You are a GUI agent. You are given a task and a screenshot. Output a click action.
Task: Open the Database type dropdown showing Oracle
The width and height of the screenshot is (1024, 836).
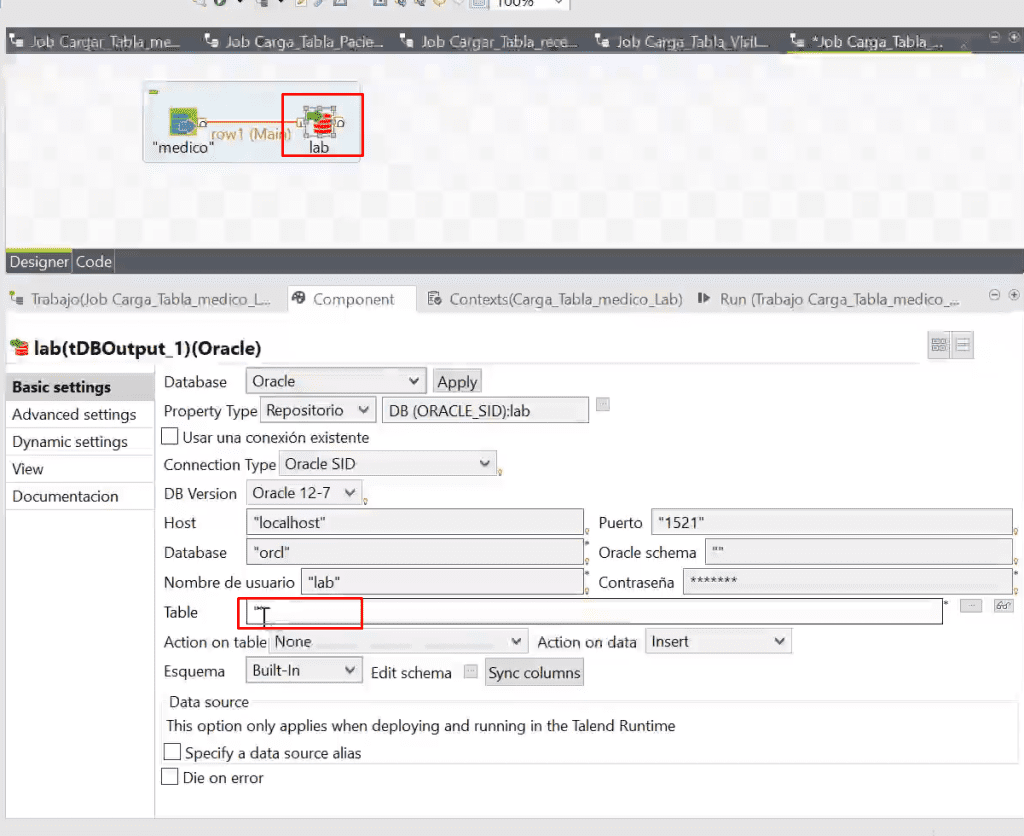pos(336,381)
